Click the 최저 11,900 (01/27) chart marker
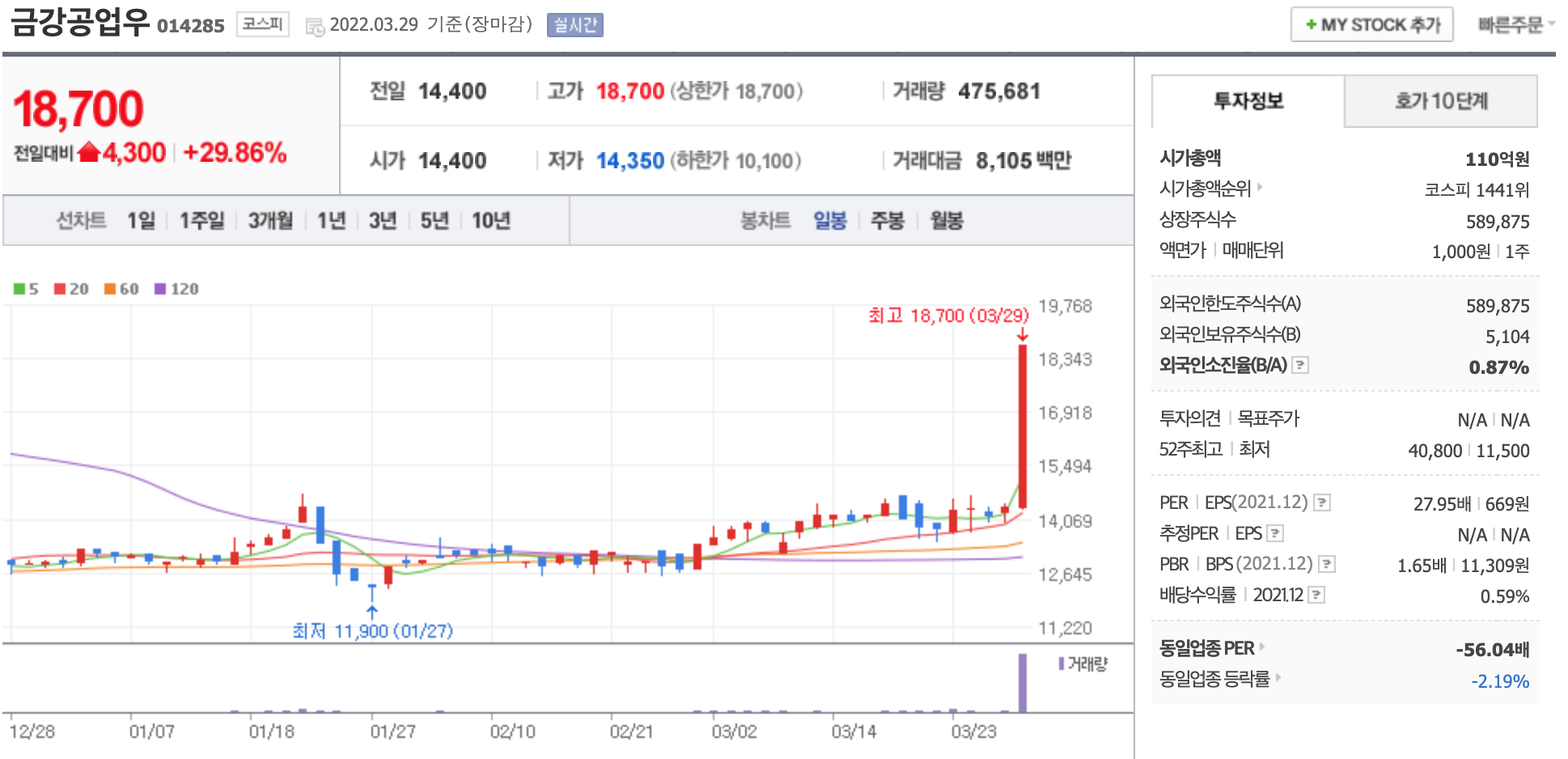The width and height of the screenshot is (1568, 759). coord(373,630)
